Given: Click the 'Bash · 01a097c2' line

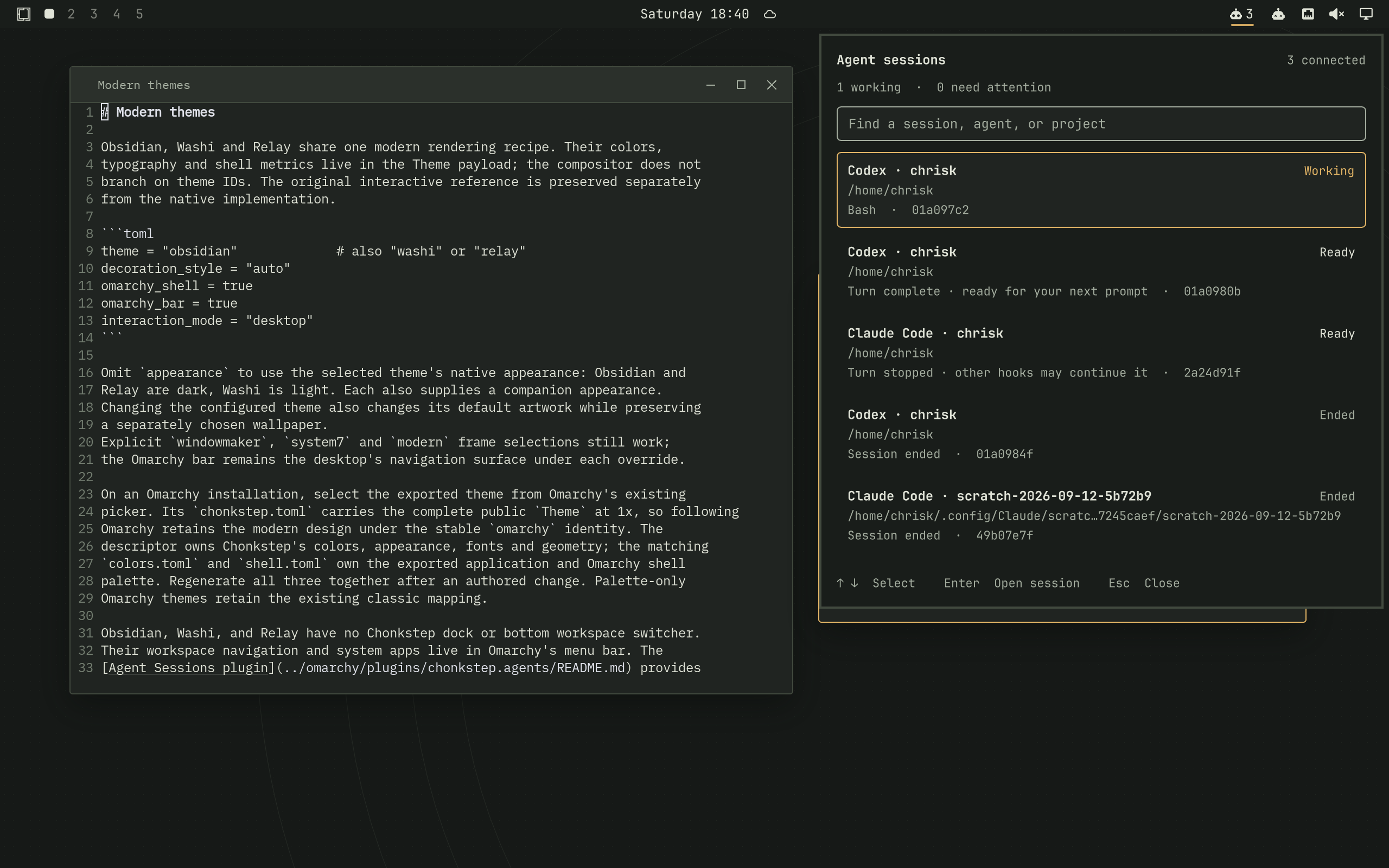Looking at the screenshot, I should click(x=908, y=210).
